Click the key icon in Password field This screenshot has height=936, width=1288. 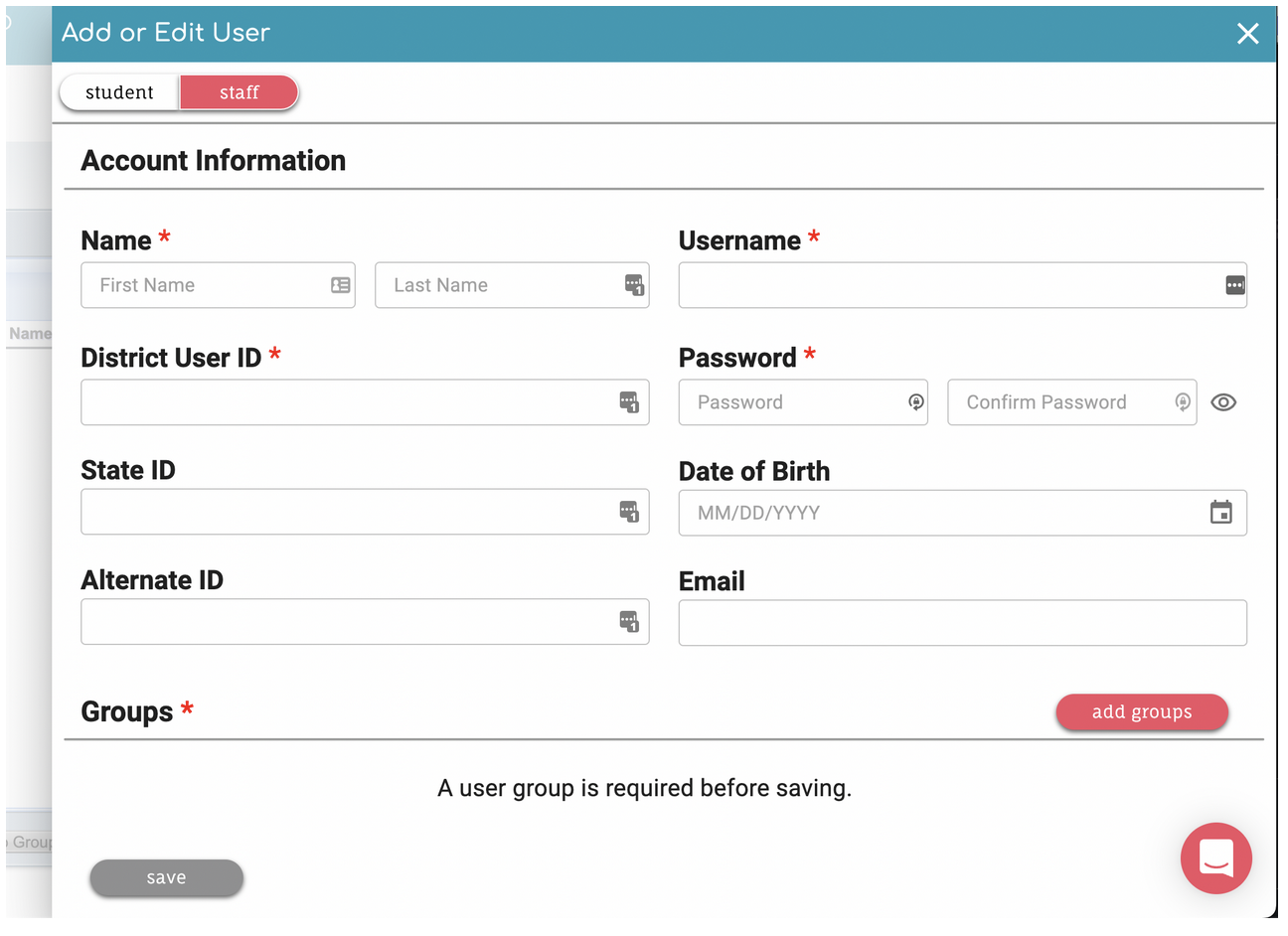pos(916,402)
